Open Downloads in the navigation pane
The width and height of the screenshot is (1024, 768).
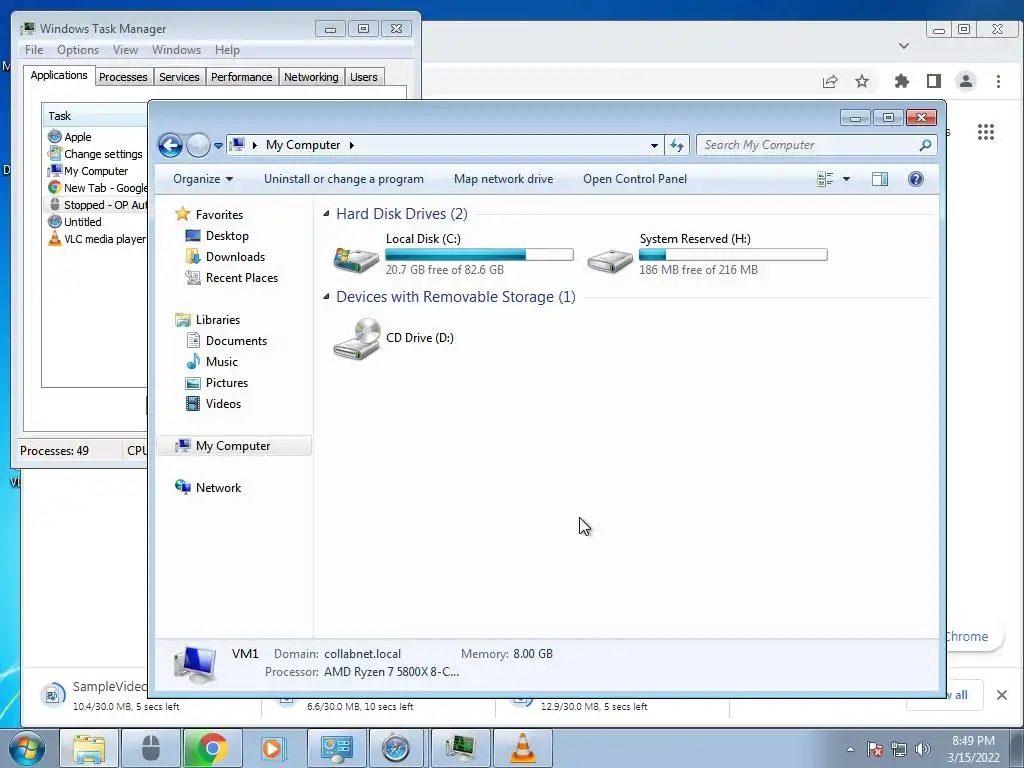(235, 257)
